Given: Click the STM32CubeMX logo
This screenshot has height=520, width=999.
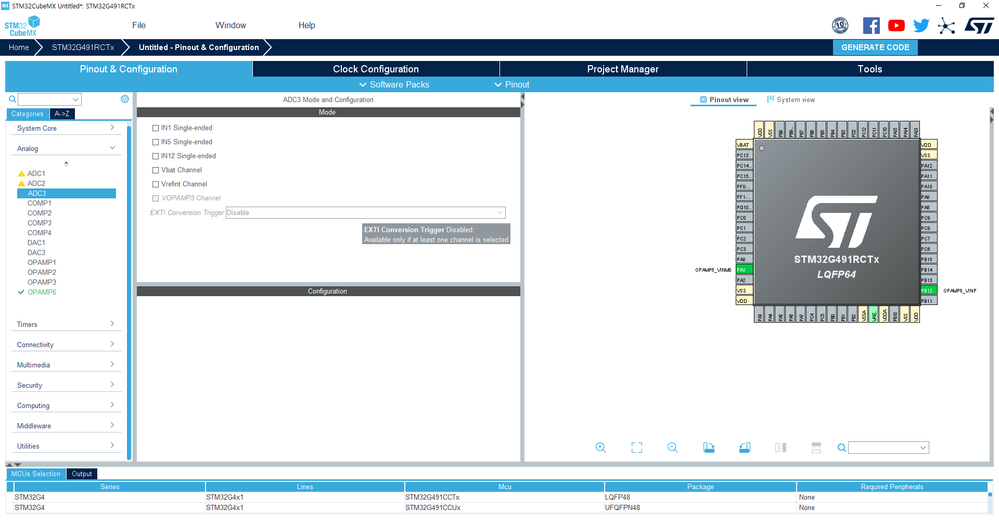Looking at the screenshot, I should [x=22, y=25].
